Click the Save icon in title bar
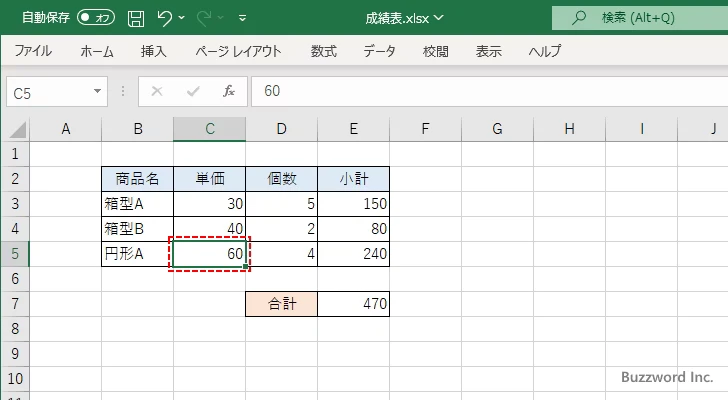Screen dimensions: 728x400 (x=136, y=17)
